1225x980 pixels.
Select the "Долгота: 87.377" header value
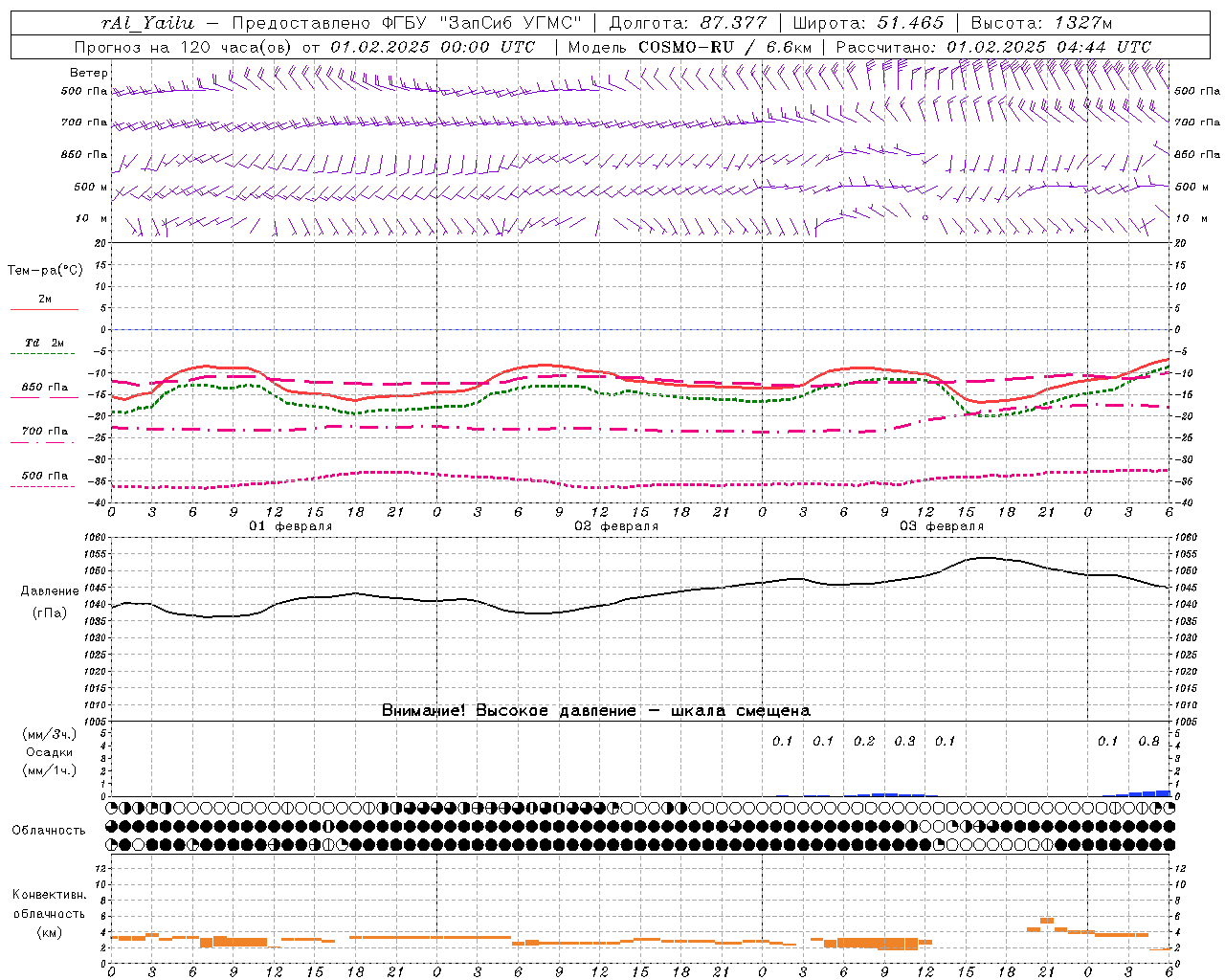click(x=687, y=23)
